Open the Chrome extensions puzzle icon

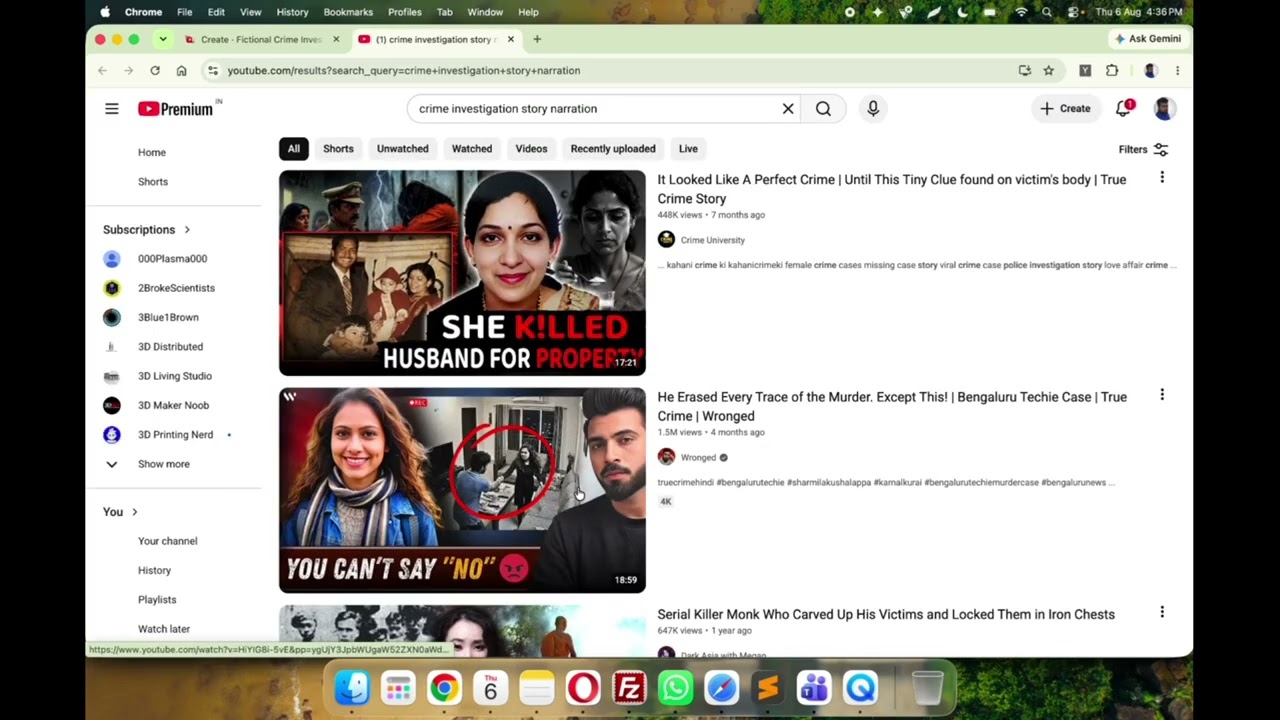1112,71
